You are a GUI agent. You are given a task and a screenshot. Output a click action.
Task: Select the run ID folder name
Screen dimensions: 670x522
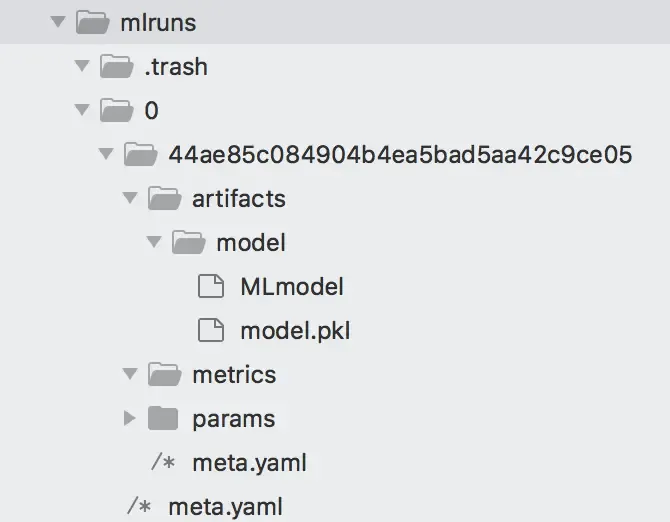(400, 154)
